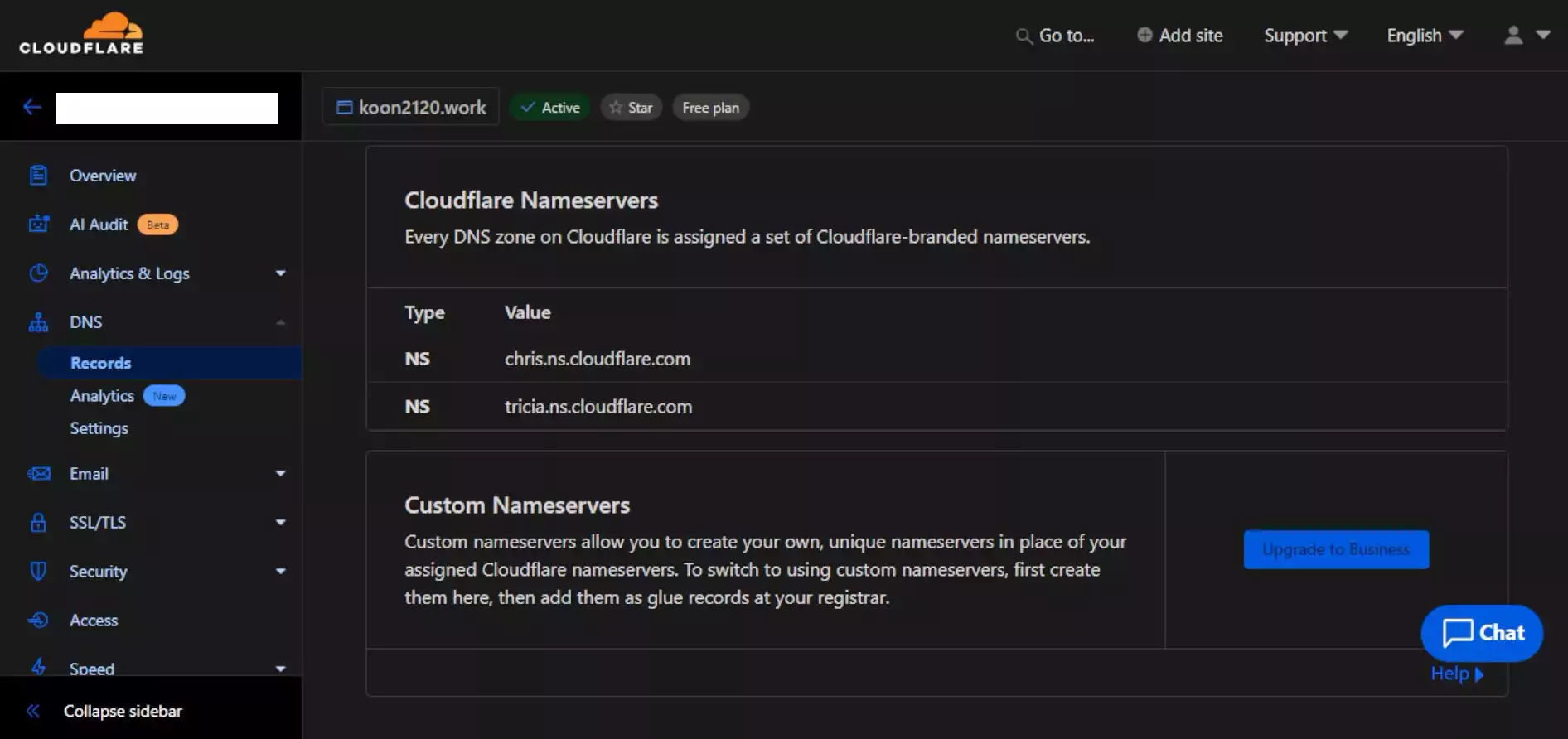Image resolution: width=1568 pixels, height=739 pixels.
Task: Click the Cloudflare Nameservers heading
Action: [x=531, y=200]
